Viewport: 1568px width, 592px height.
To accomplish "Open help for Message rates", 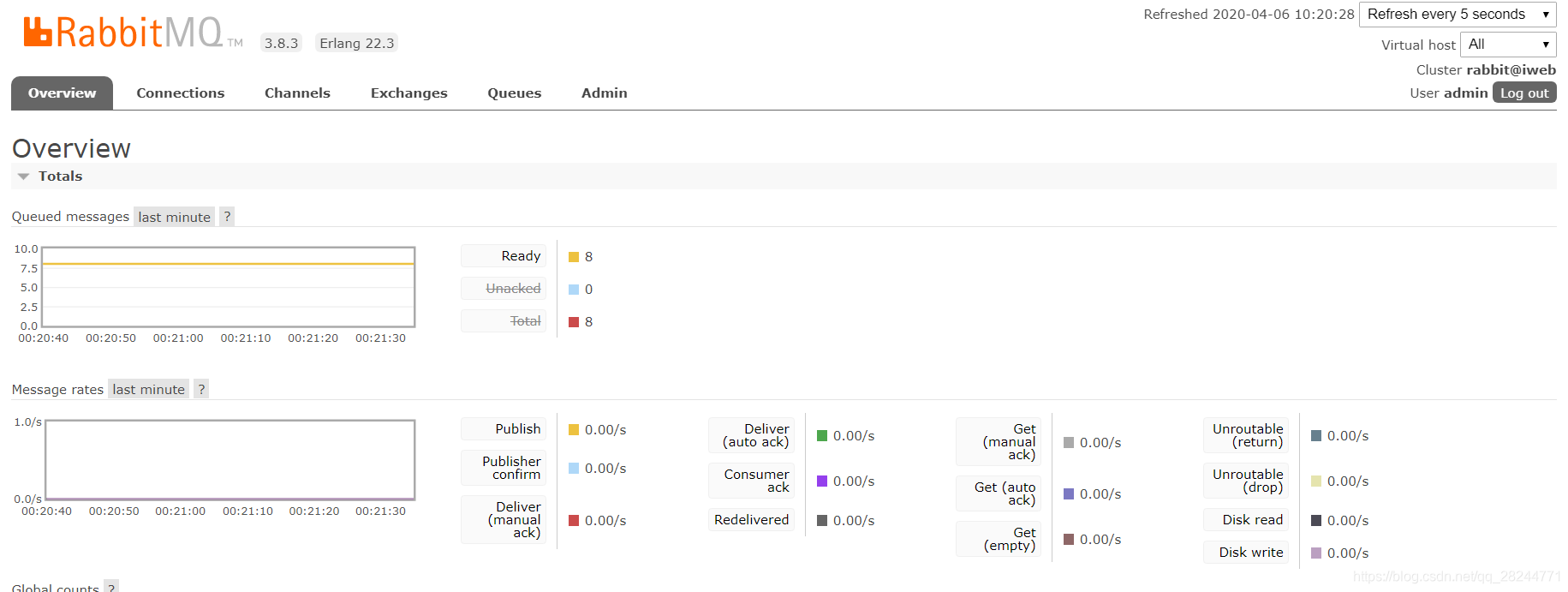I will [x=201, y=389].
